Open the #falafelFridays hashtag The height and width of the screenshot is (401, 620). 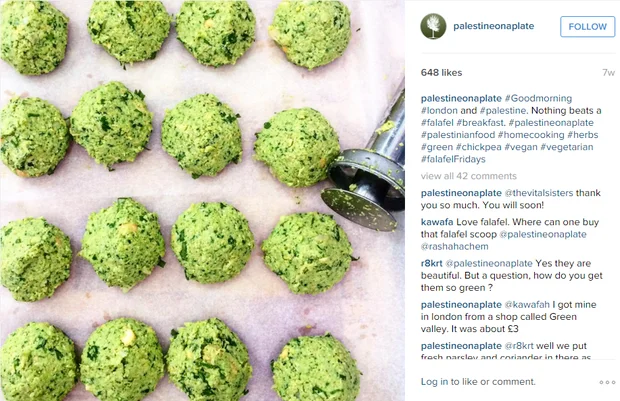point(453,159)
